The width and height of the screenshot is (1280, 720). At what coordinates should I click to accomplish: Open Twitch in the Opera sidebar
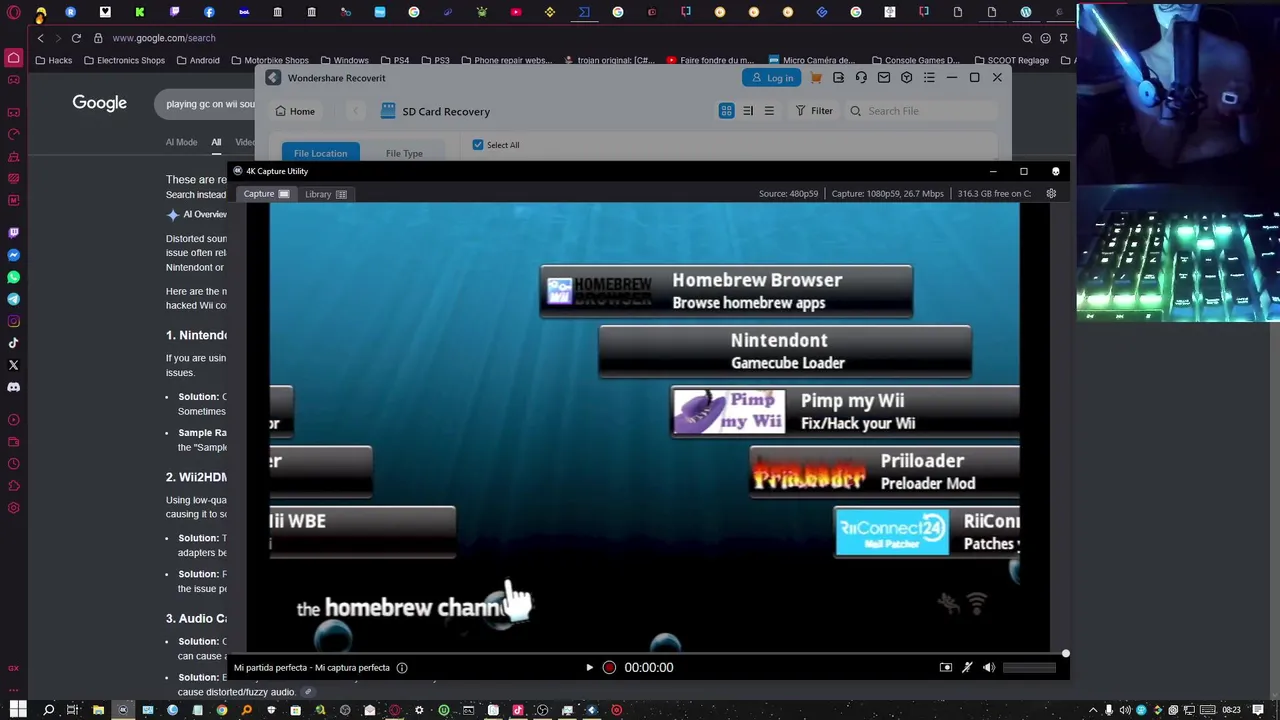click(x=13, y=233)
